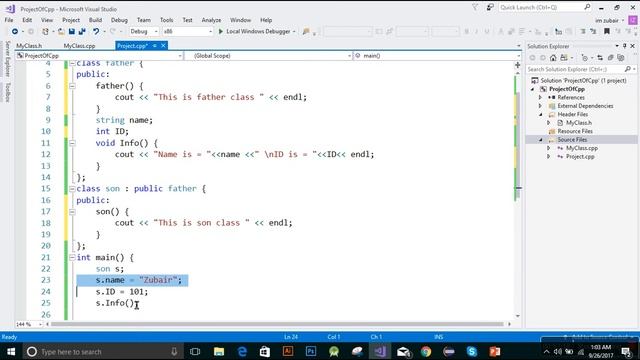Open the Debug configuration dropdown
The width and height of the screenshot is (640, 360).
coord(144,31)
